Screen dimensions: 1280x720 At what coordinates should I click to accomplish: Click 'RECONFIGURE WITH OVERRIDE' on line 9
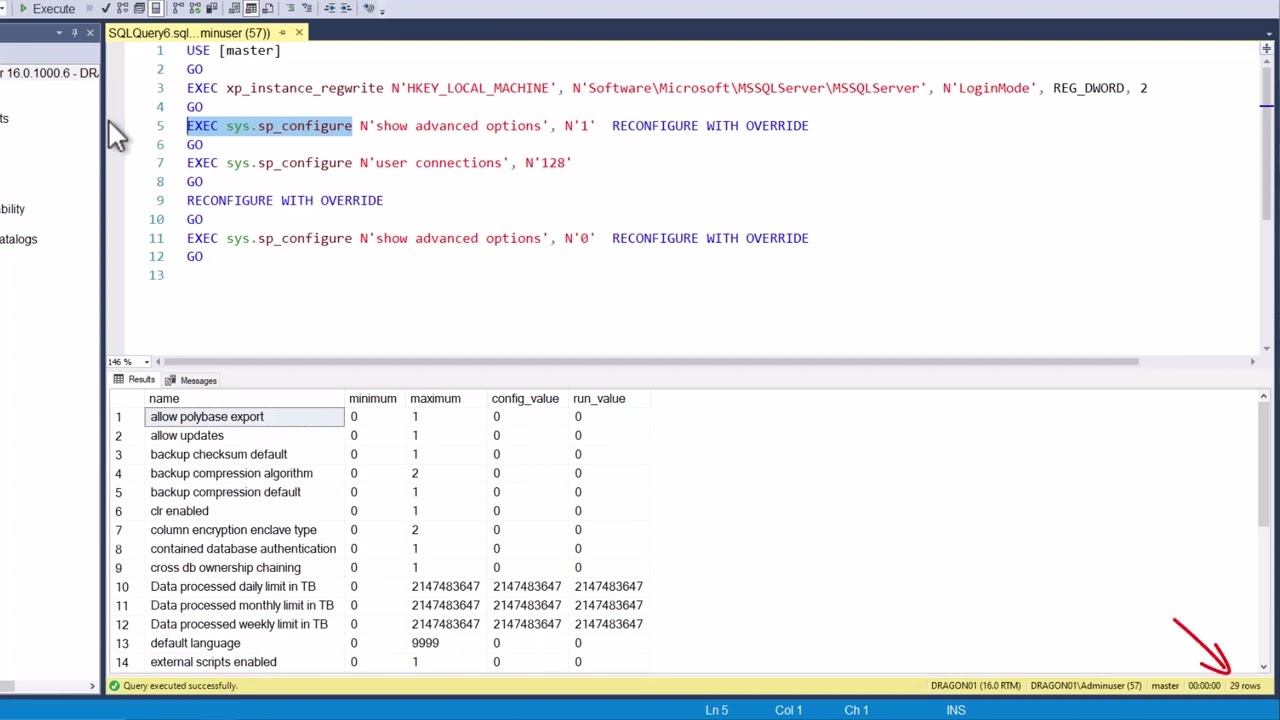(x=285, y=201)
